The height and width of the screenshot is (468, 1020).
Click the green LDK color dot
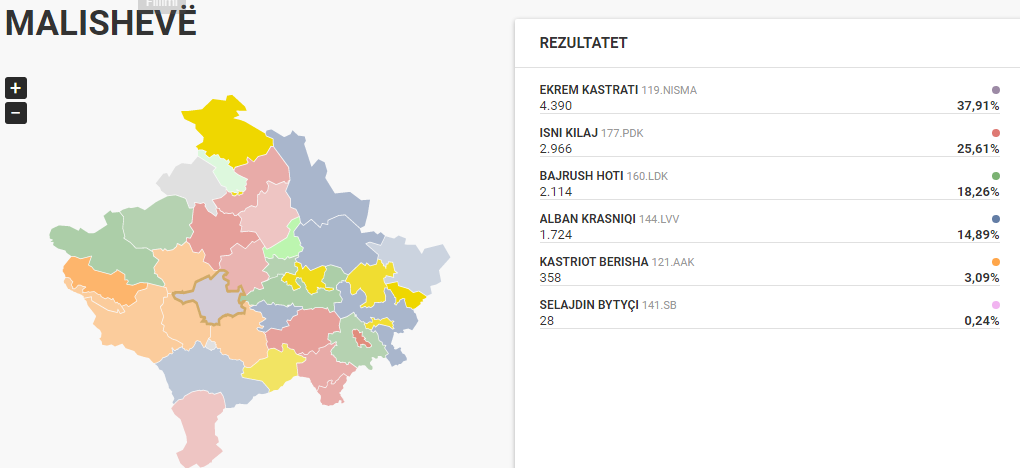coord(995,176)
